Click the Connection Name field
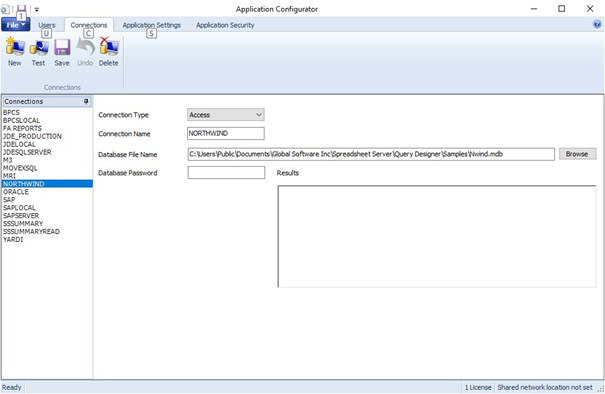Image resolution: width=605 pixels, height=394 pixels. (x=226, y=134)
